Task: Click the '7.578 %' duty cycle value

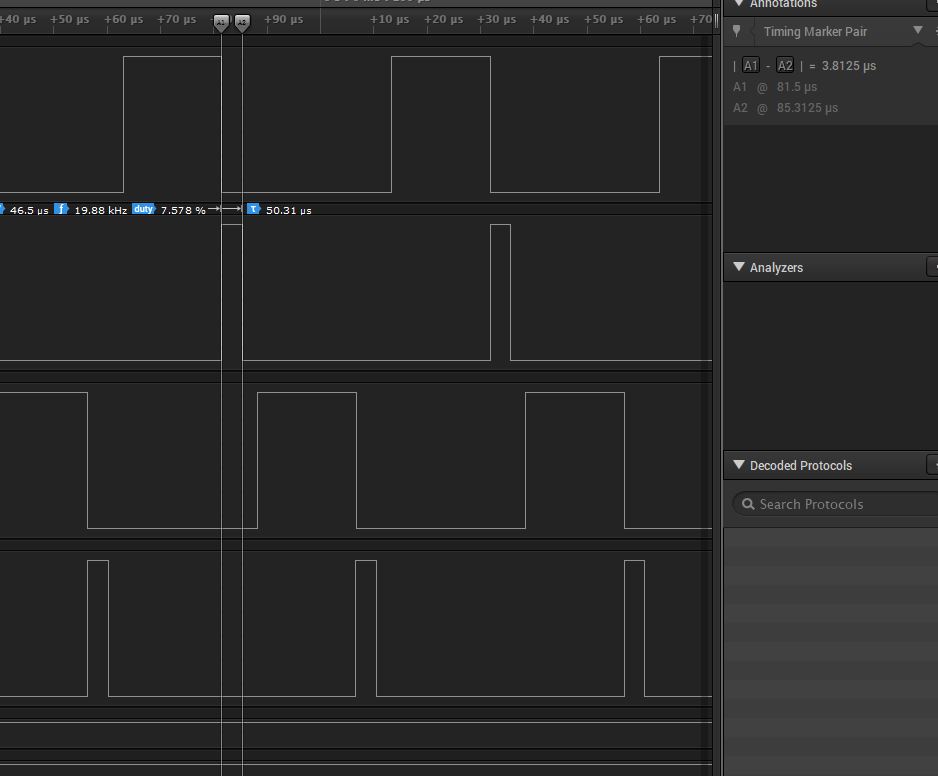Action: [183, 210]
